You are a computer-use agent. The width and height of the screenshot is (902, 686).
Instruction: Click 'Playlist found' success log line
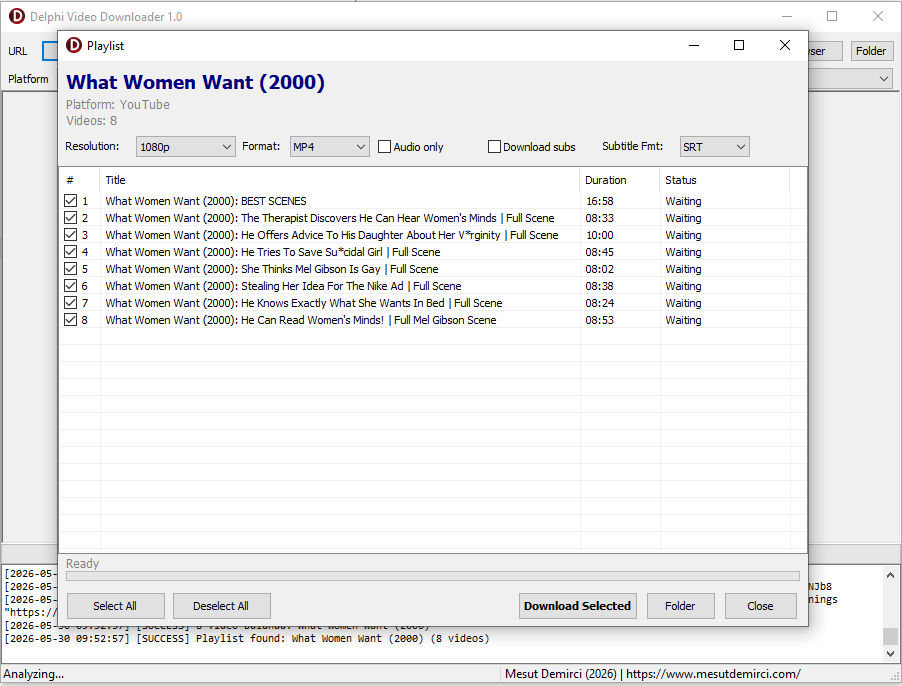(247, 638)
